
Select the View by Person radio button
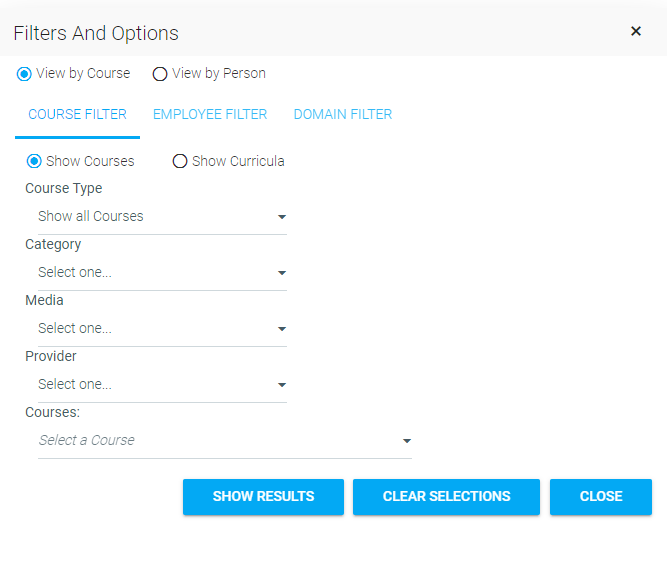point(160,74)
